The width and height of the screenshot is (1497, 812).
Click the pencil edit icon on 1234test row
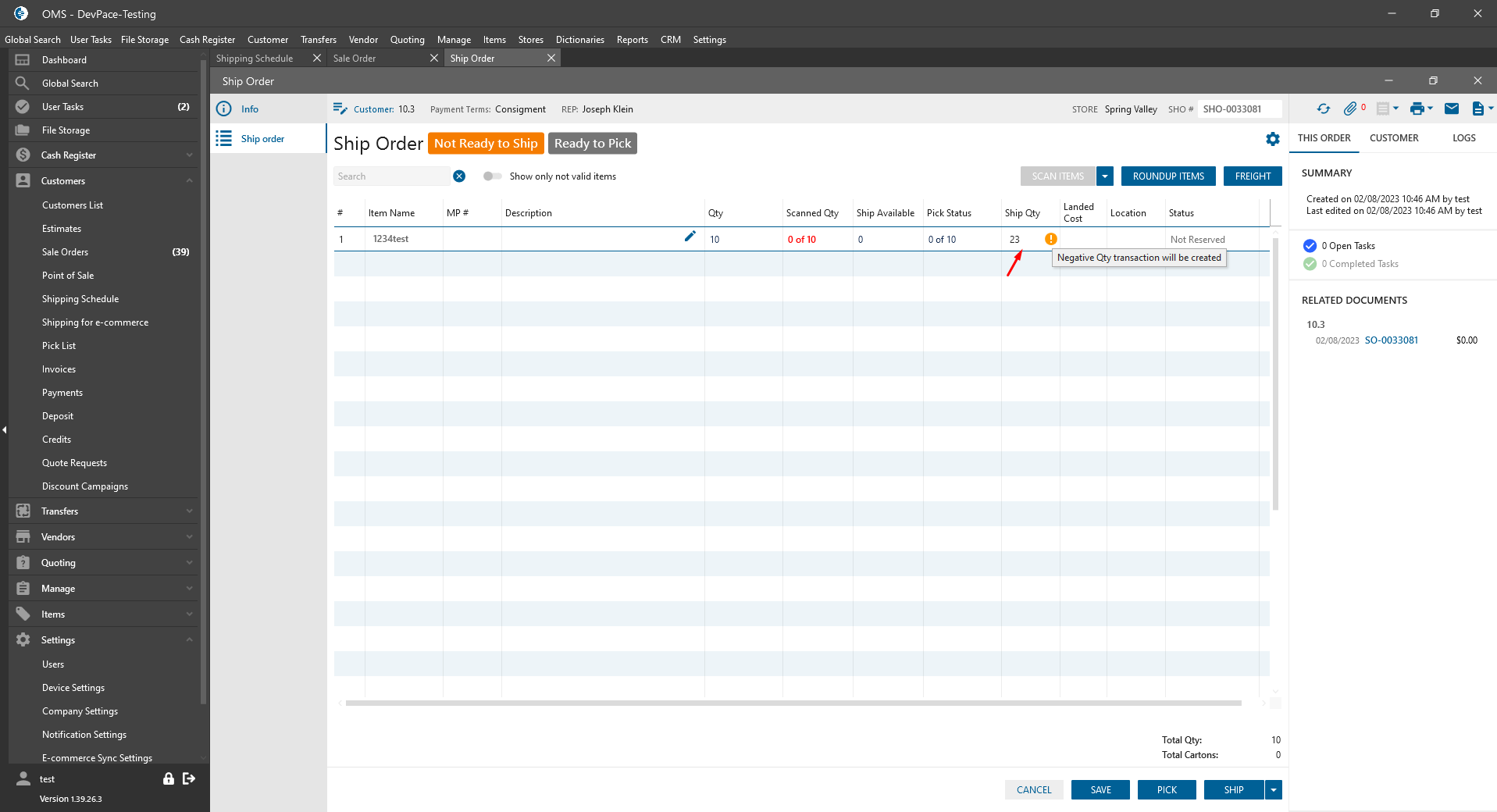pyautogui.click(x=690, y=237)
